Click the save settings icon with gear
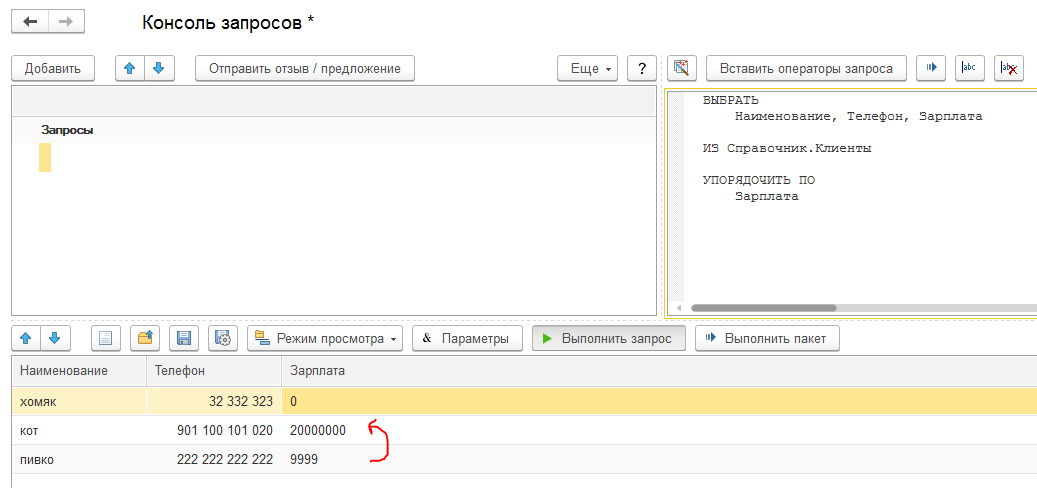Screen dimensions: 1037x488 coord(223,339)
